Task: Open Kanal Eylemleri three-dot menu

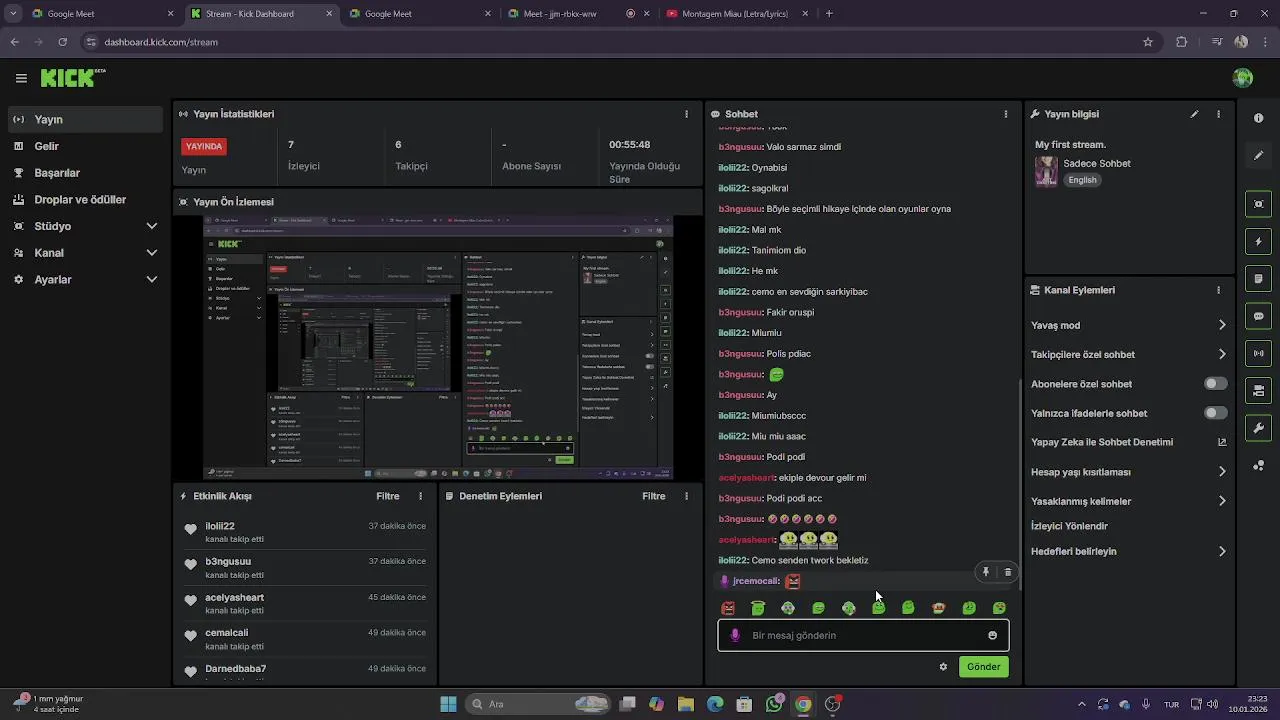Action: [1218, 290]
